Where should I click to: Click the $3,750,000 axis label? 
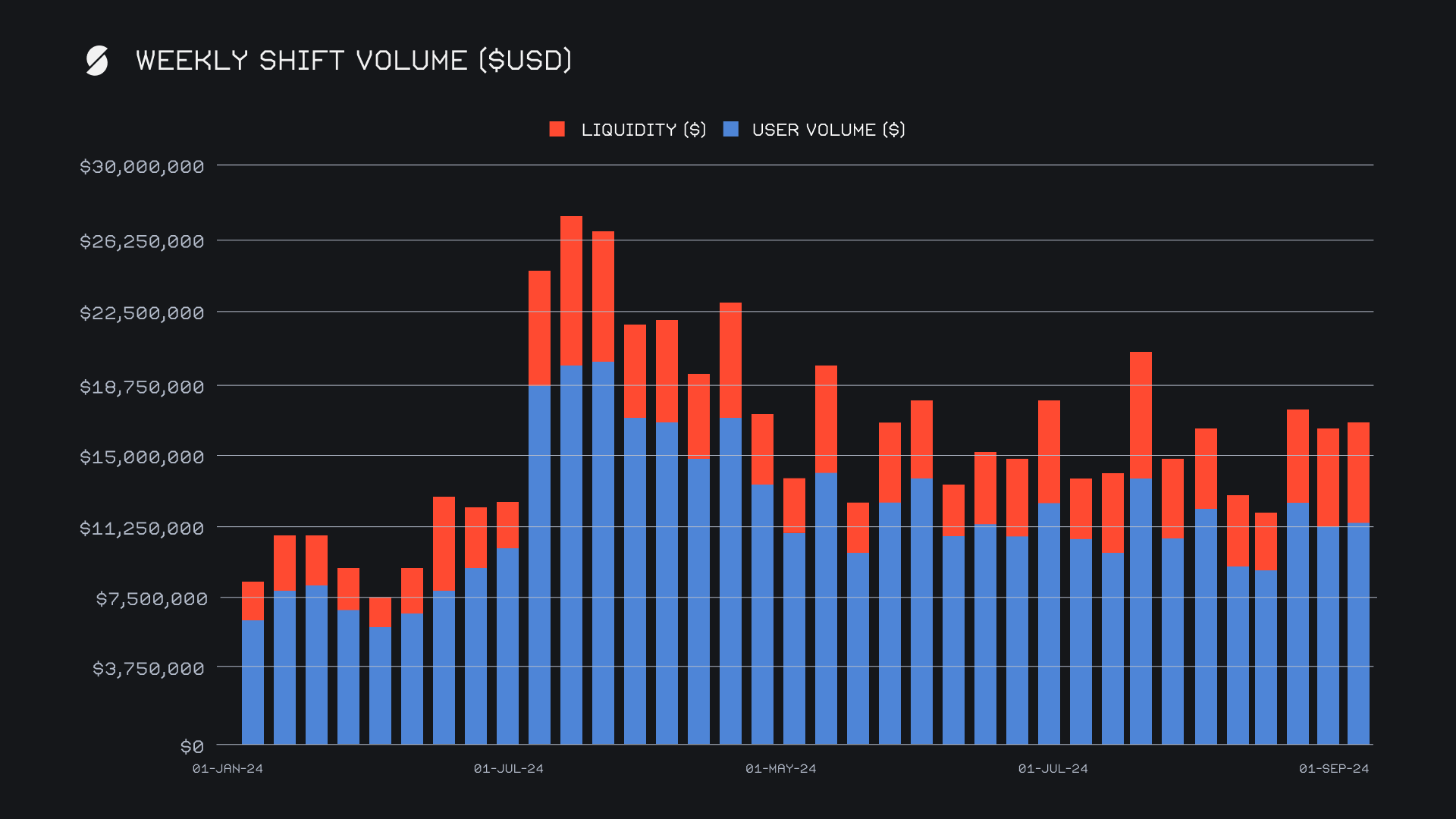(x=149, y=669)
